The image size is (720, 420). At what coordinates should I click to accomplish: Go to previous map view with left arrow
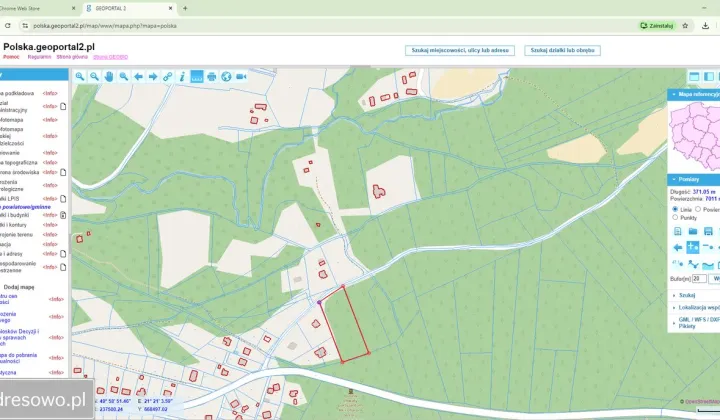tap(138, 77)
